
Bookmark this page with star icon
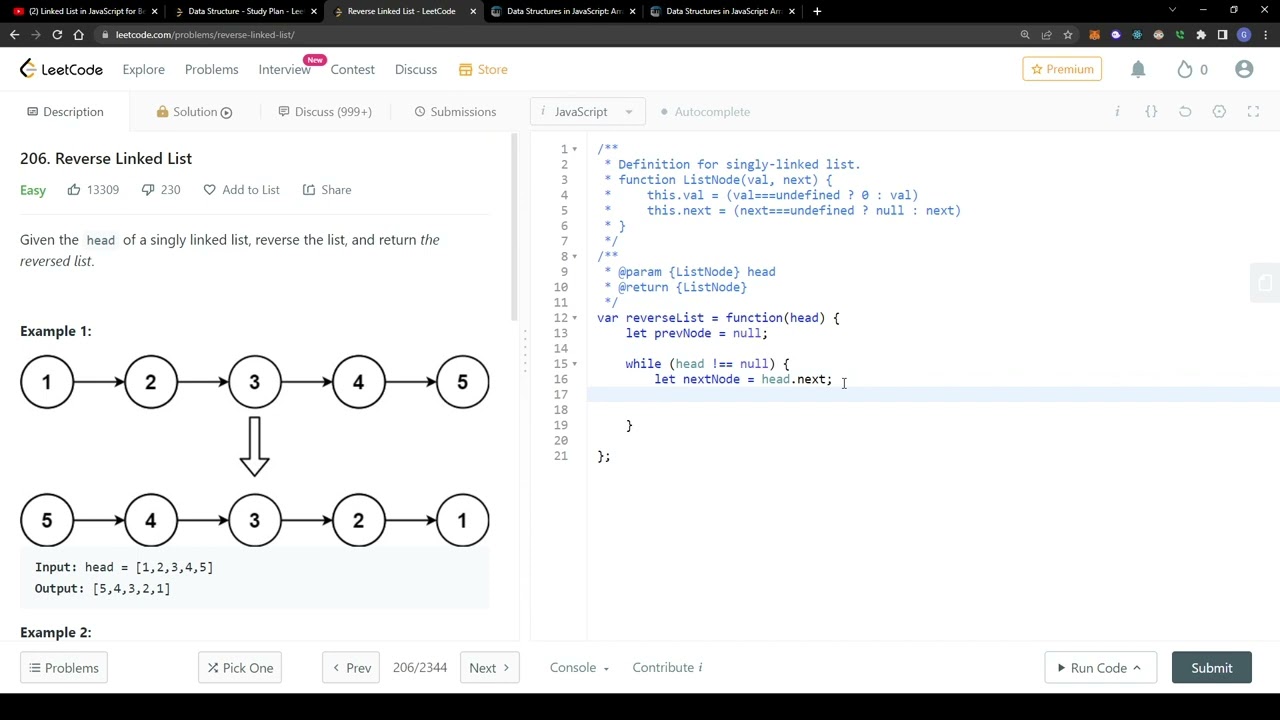click(x=1068, y=35)
